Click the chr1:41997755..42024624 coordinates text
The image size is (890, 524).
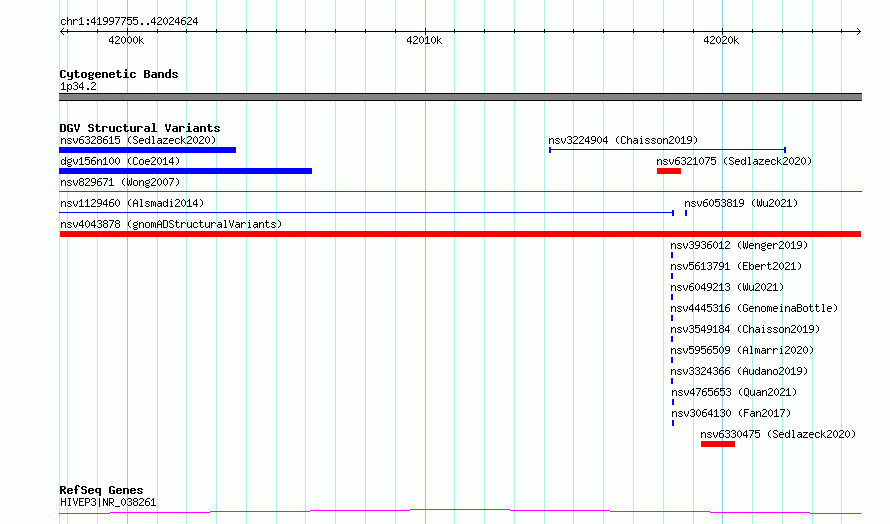tap(129, 22)
